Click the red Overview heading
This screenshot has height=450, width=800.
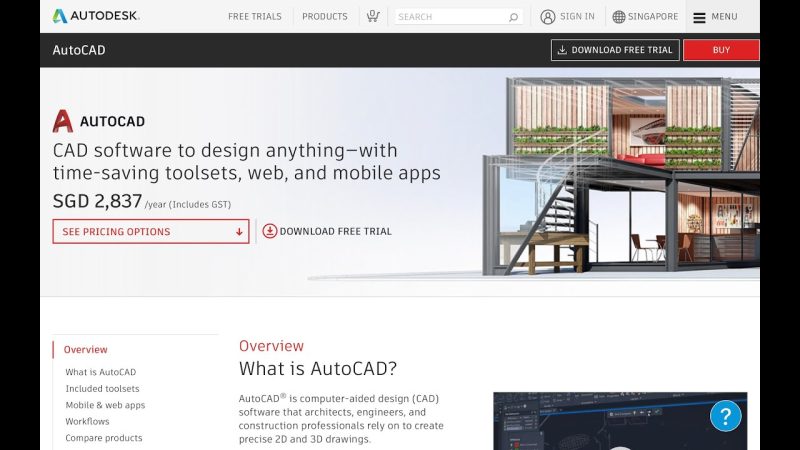coord(271,345)
